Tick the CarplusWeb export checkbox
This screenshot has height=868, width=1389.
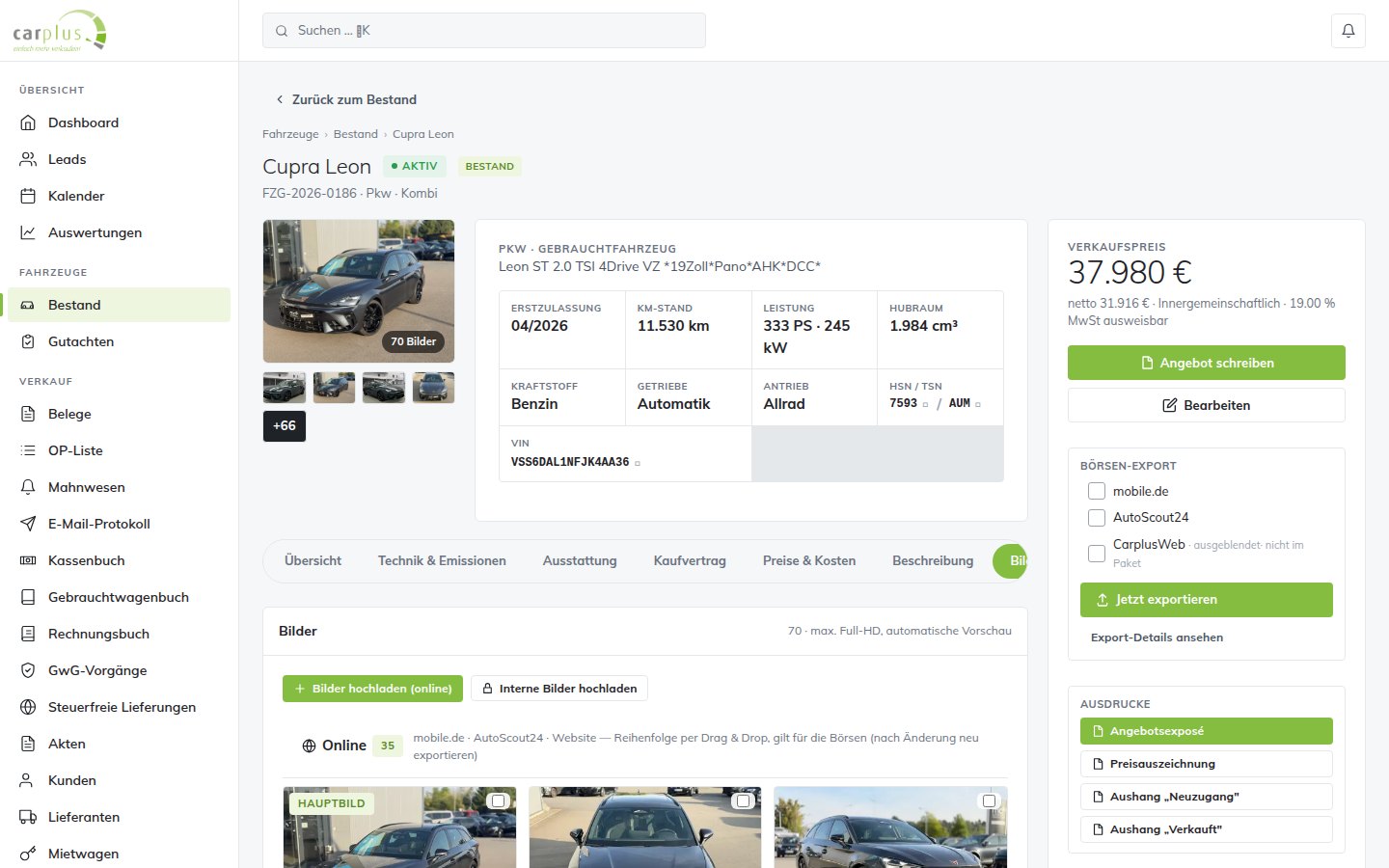1097,554
